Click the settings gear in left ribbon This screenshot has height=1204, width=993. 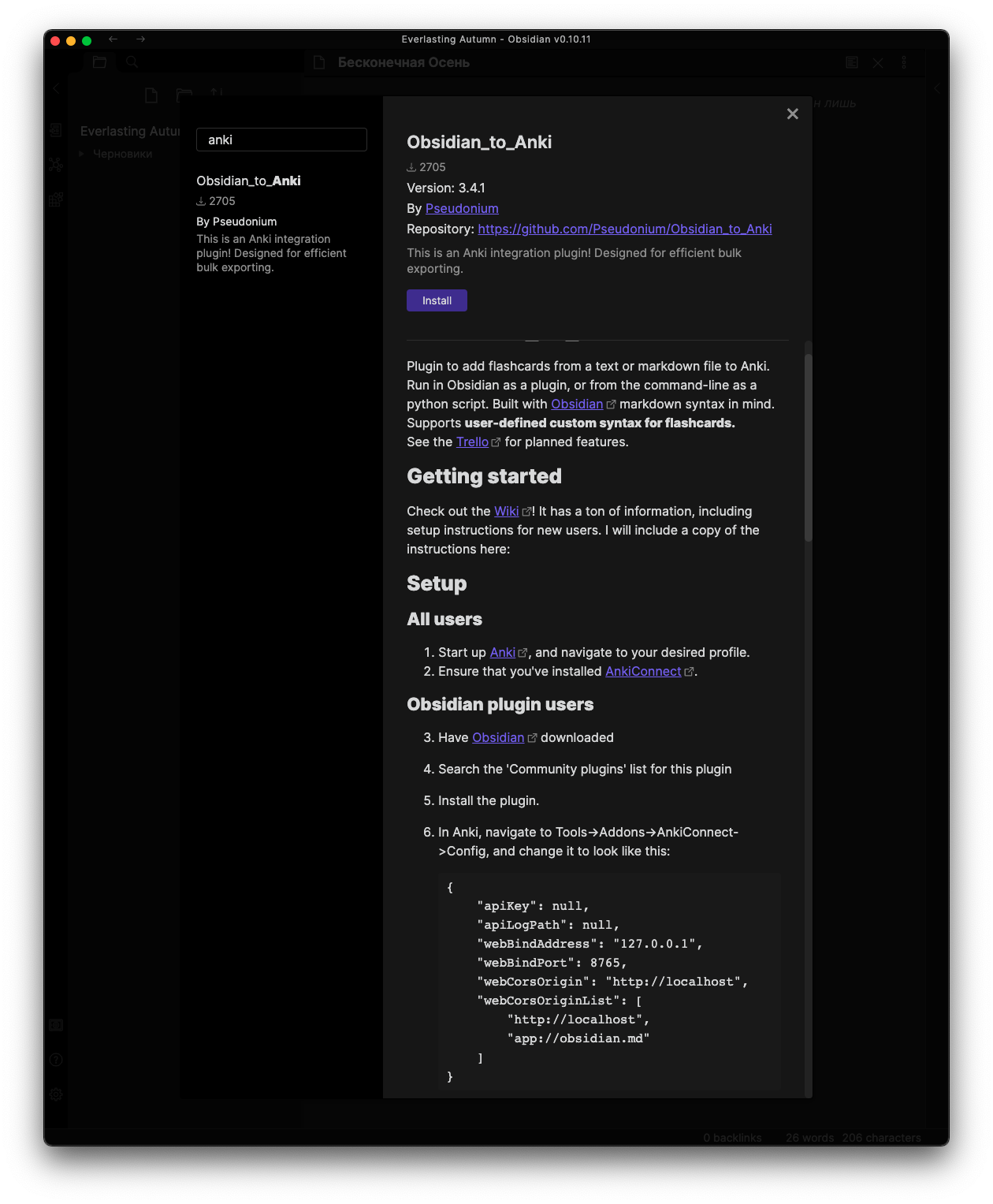point(56,1094)
